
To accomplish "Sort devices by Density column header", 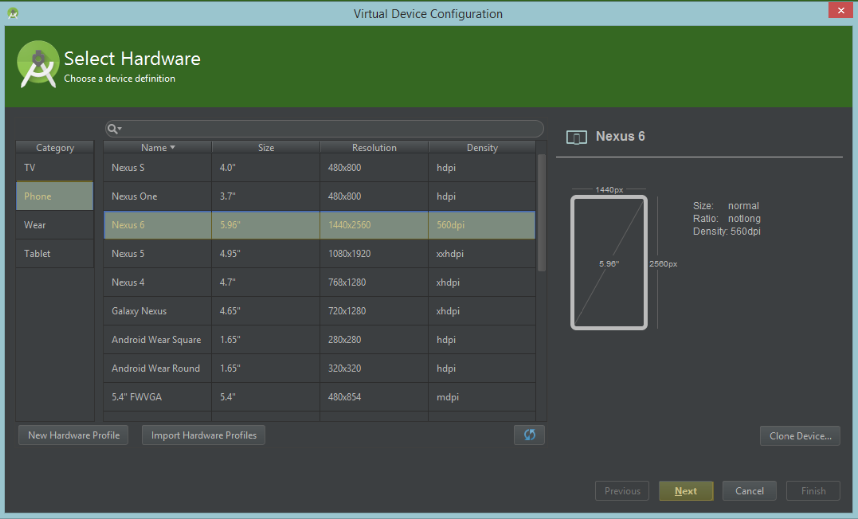I will click(x=482, y=147).
